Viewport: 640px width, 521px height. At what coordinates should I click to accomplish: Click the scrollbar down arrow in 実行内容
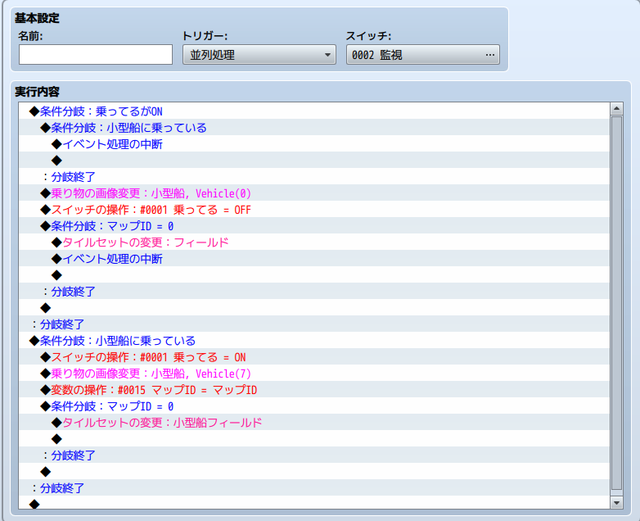coord(616,503)
